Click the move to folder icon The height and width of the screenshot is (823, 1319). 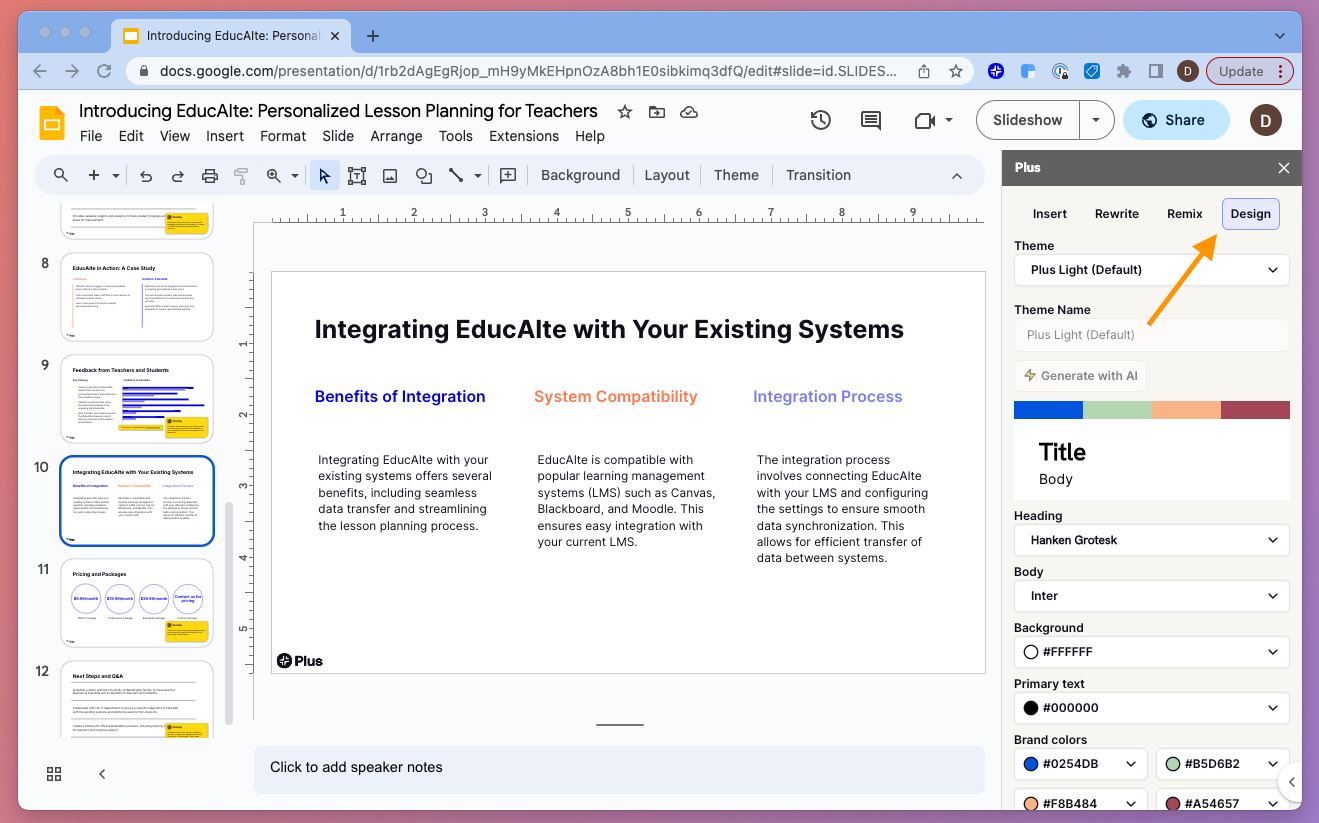pyautogui.click(x=657, y=111)
